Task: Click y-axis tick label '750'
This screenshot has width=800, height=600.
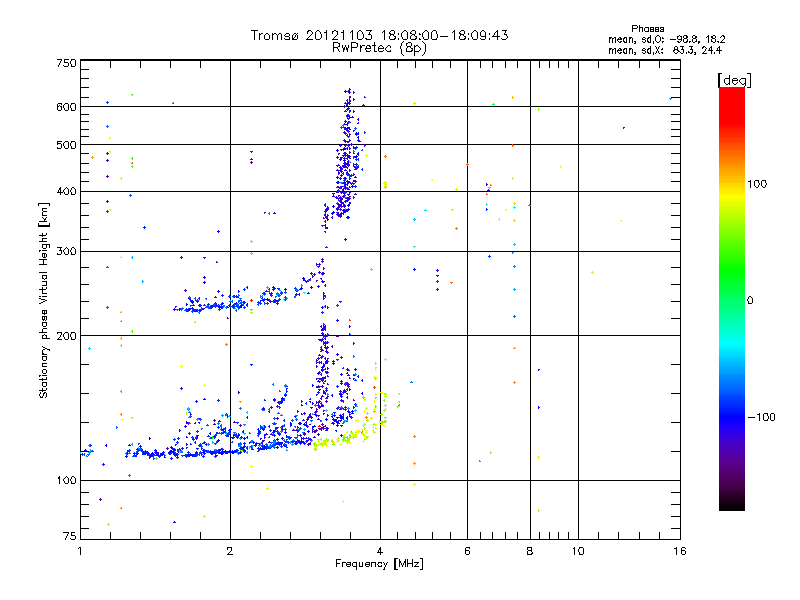Action: [66, 63]
